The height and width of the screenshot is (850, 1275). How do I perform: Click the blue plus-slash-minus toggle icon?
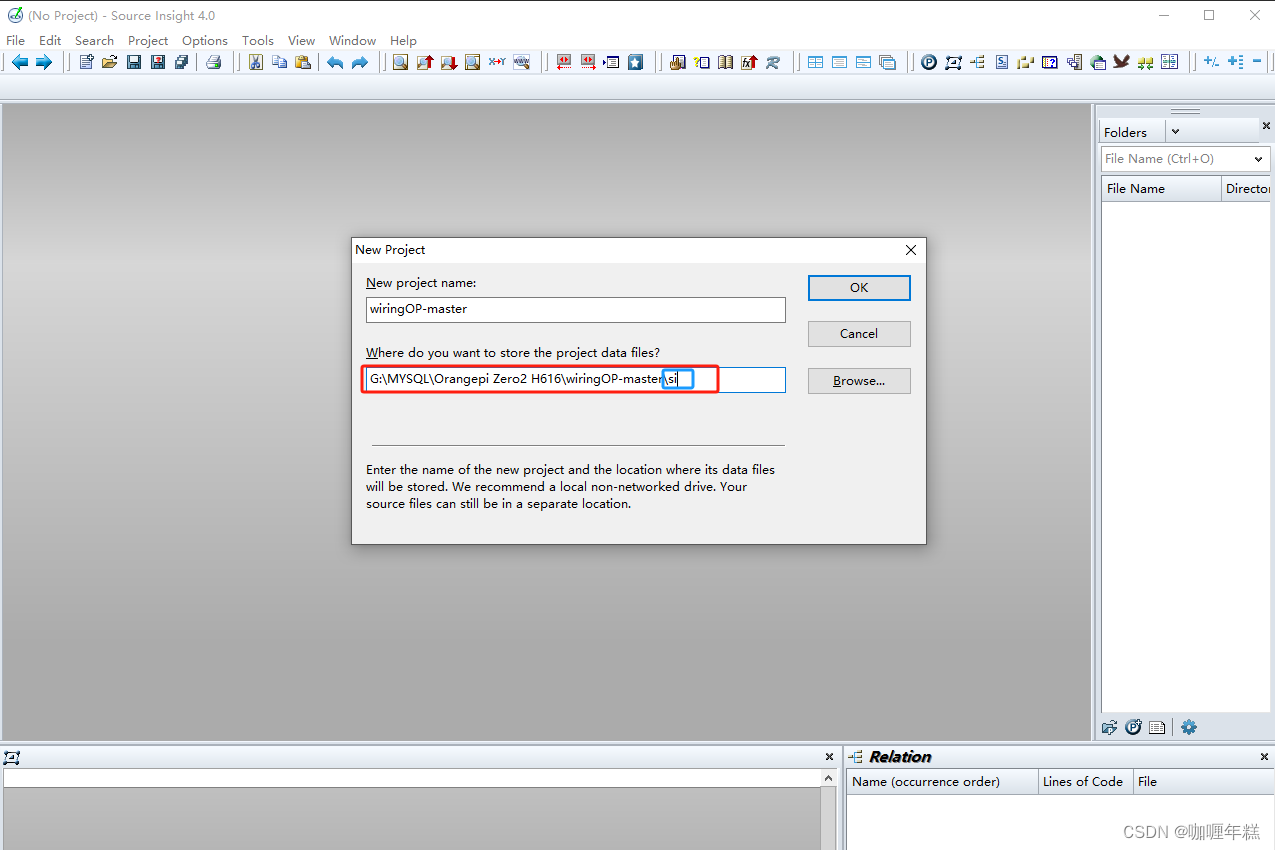point(1211,62)
